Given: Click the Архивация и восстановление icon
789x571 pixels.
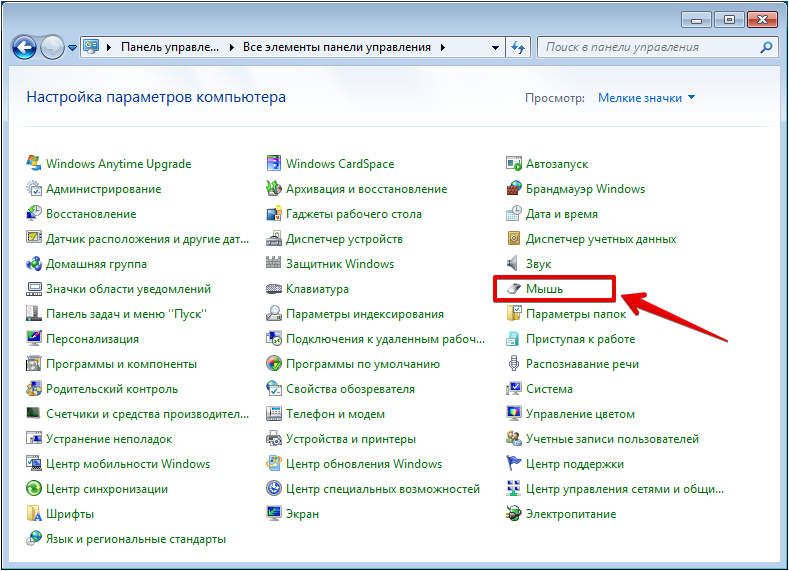Looking at the screenshot, I should [274, 188].
